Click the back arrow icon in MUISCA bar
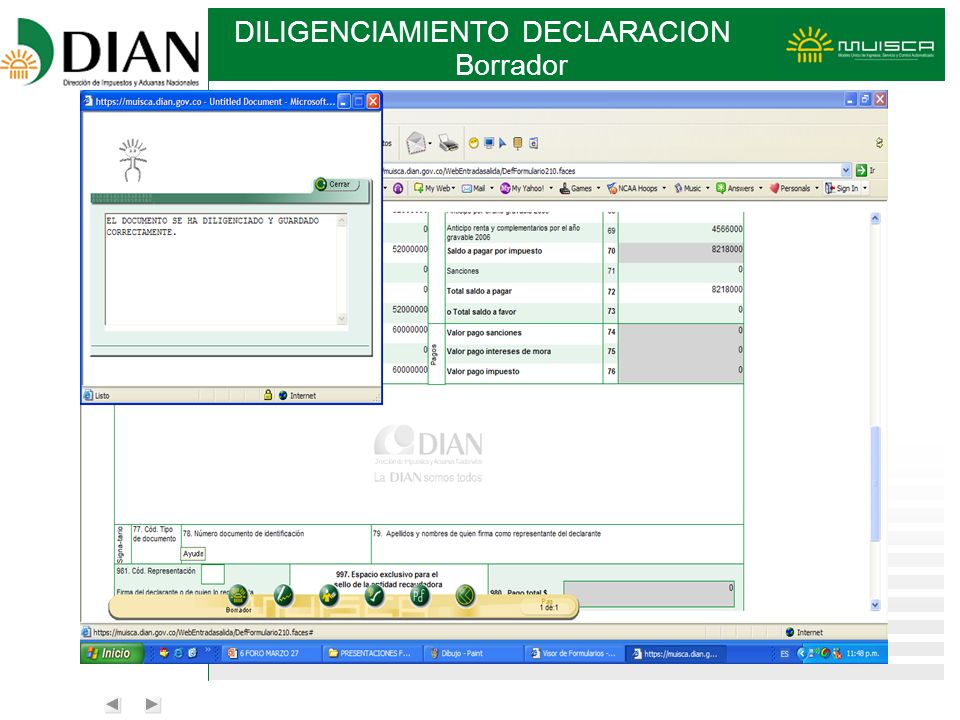Image resolution: width=960 pixels, height=720 pixels. pos(465,595)
